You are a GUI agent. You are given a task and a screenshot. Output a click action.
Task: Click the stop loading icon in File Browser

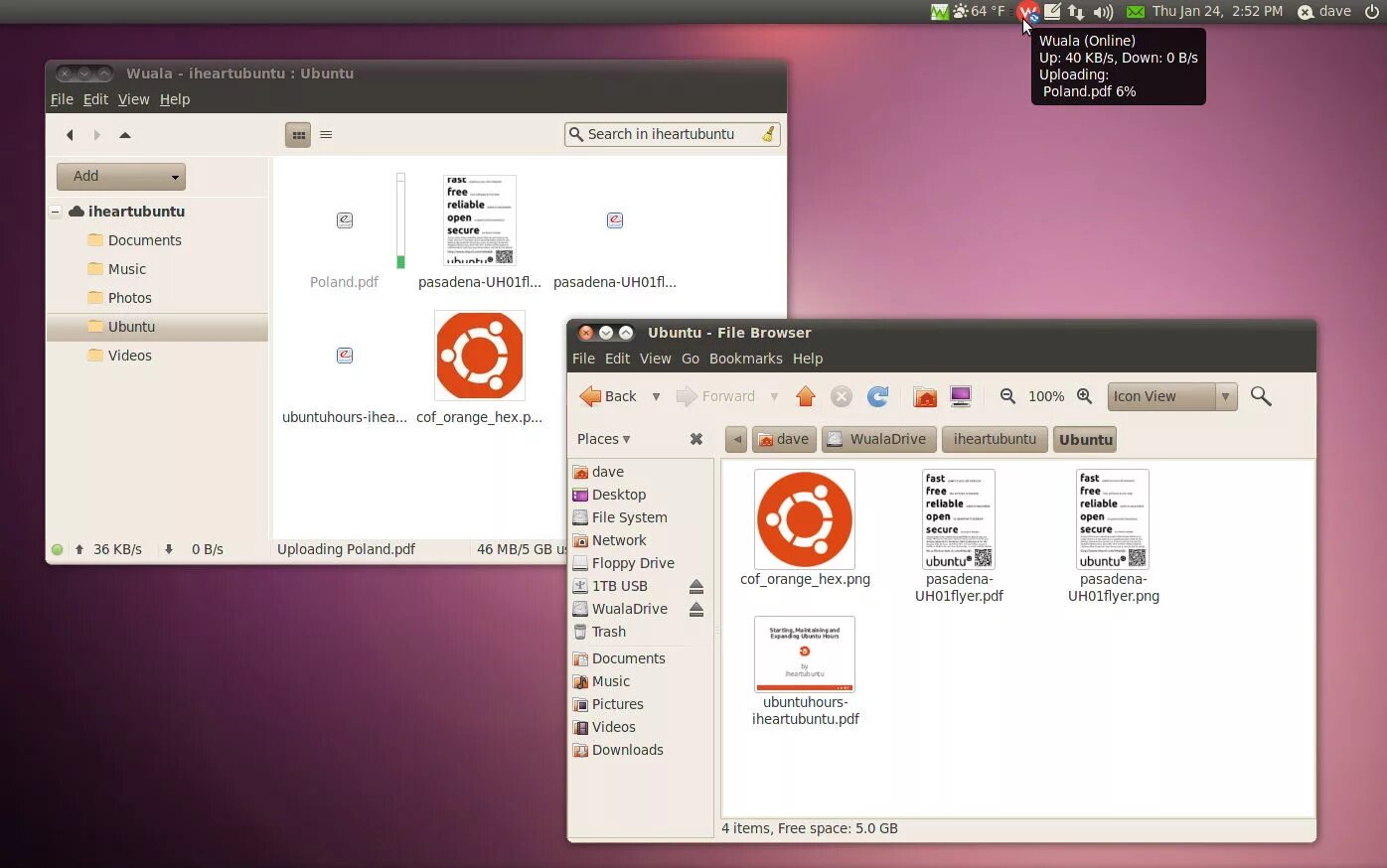pos(842,396)
